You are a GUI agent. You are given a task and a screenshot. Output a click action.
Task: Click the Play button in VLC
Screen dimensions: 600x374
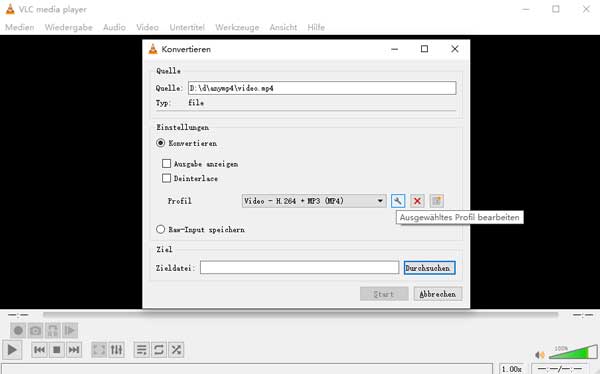(12, 350)
